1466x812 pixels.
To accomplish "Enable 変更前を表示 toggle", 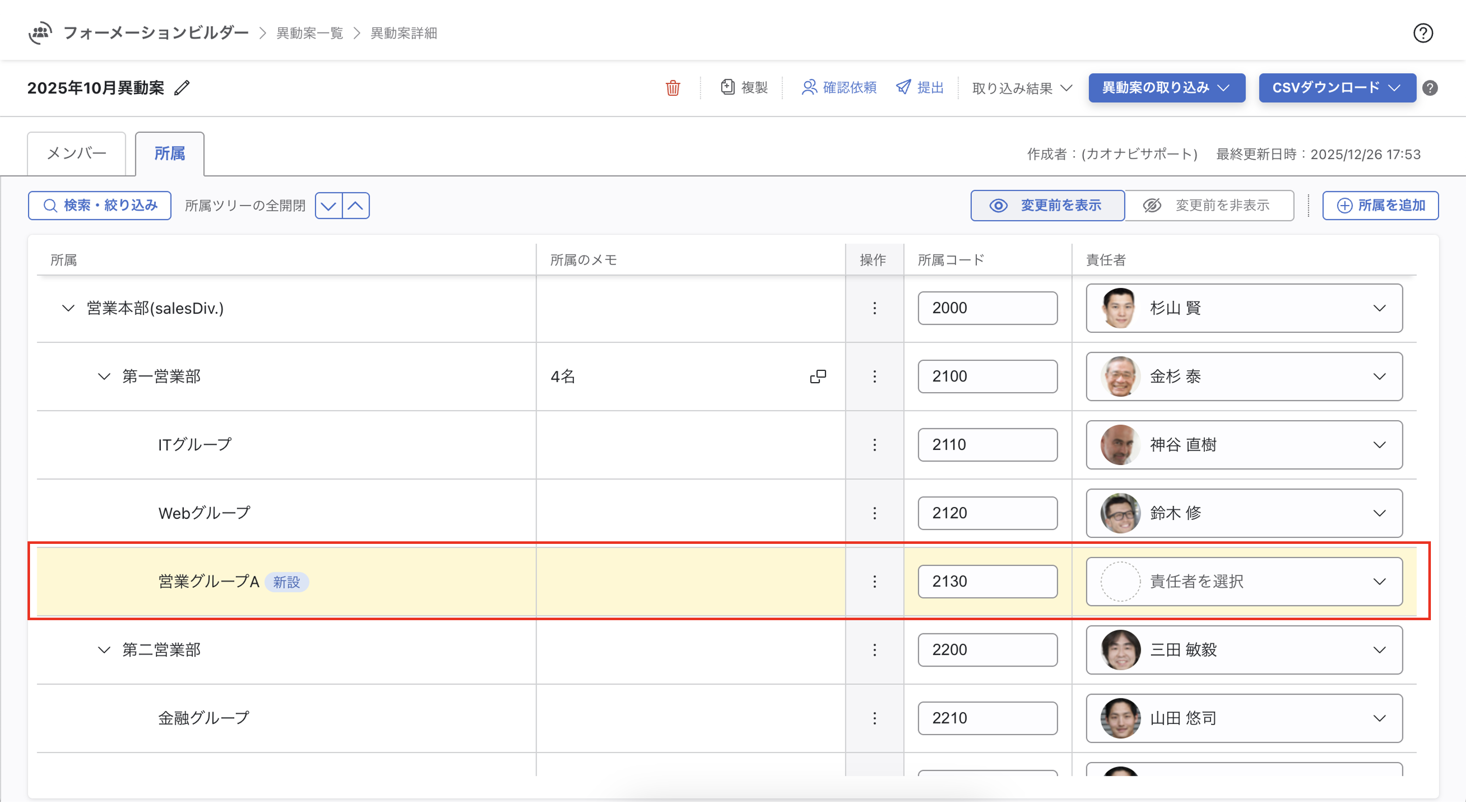I will [x=1047, y=205].
